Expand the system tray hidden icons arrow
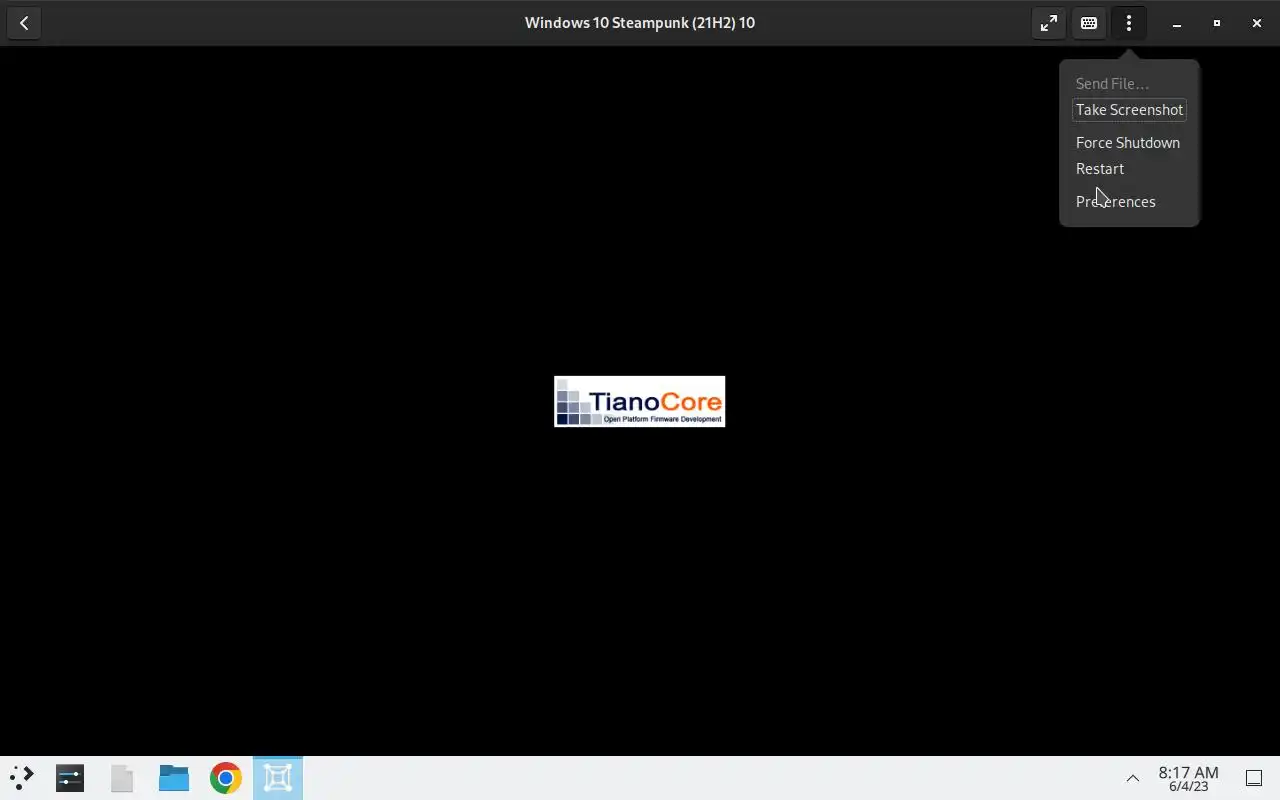 [x=1133, y=778]
